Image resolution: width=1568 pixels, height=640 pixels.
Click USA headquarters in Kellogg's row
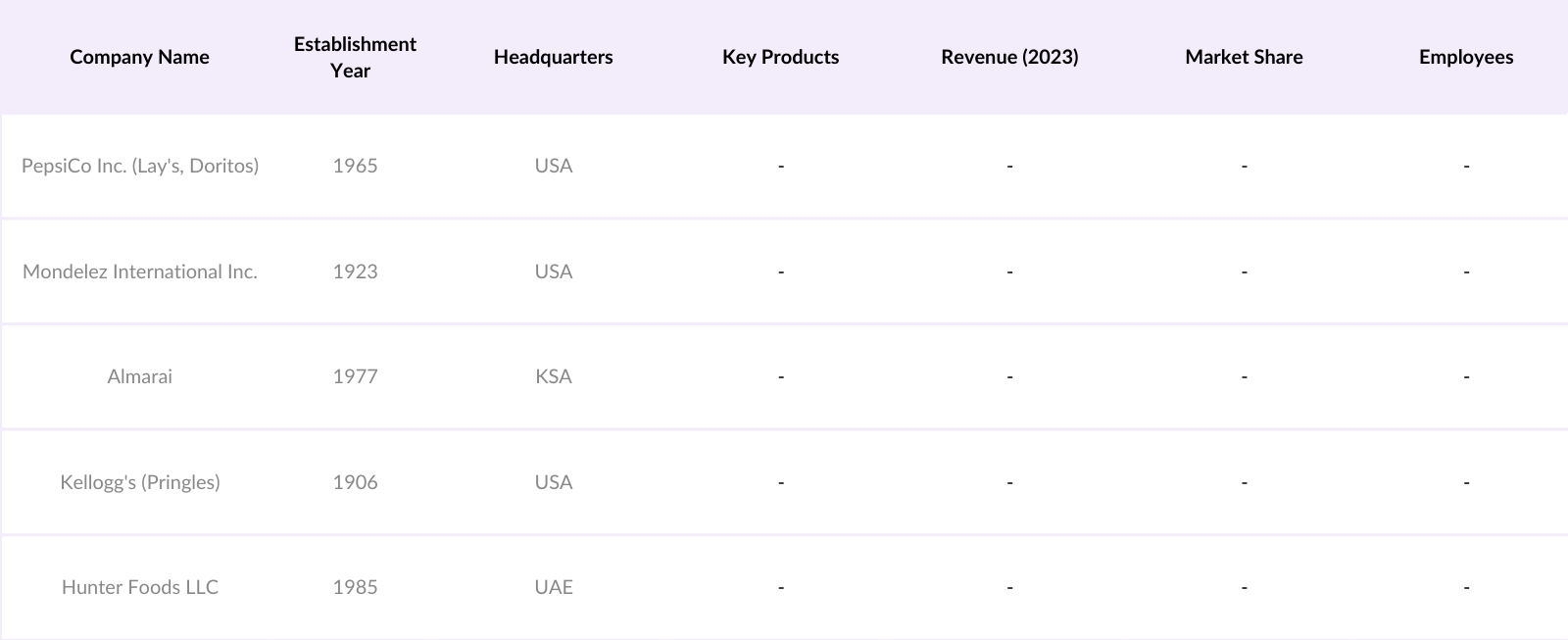tap(554, 482)
